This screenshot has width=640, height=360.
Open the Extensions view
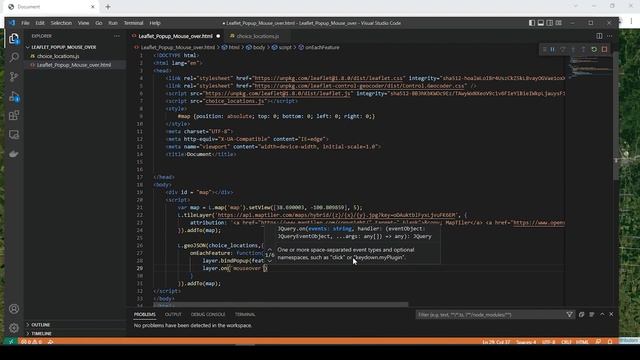tap(14, 116)
